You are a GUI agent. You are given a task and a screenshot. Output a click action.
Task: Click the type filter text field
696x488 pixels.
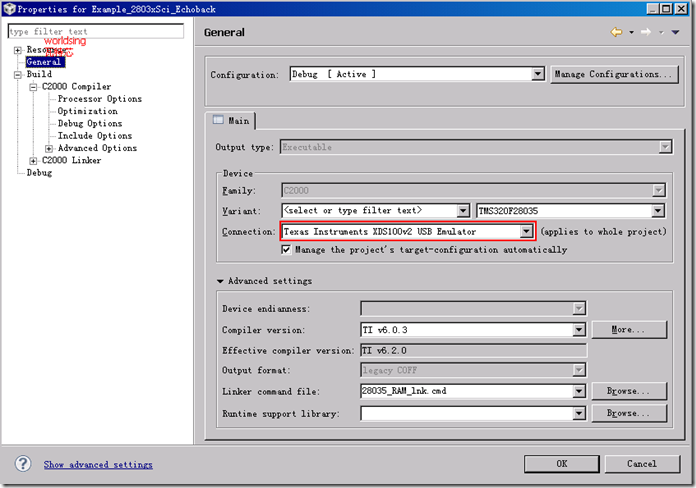(96, 31)
